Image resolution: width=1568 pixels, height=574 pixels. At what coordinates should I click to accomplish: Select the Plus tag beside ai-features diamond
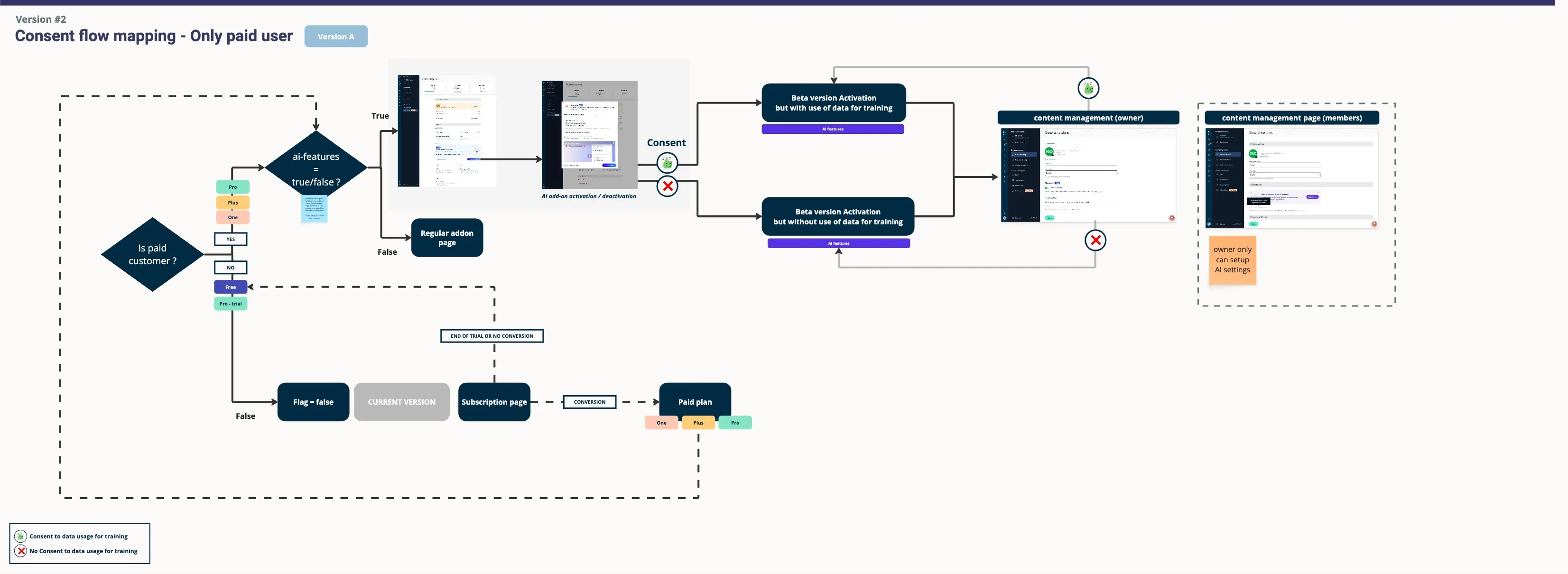[x=232, y=202]
